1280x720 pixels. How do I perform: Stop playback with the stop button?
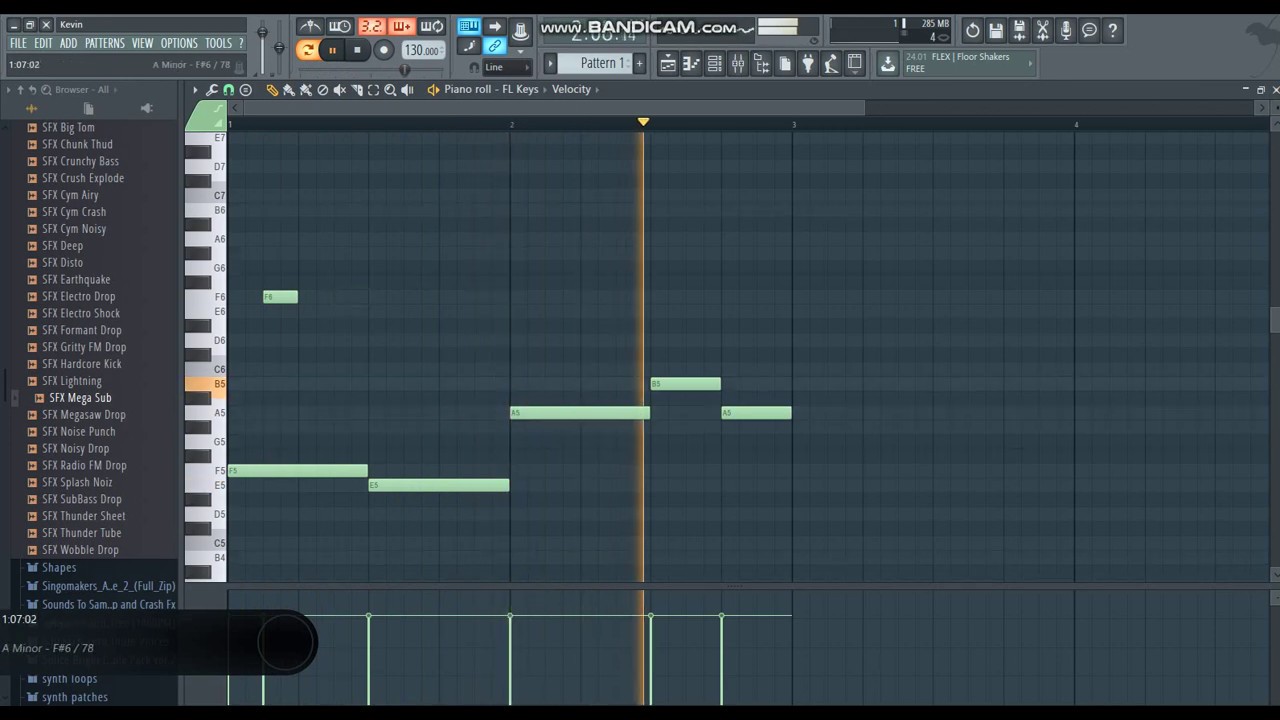357,50
